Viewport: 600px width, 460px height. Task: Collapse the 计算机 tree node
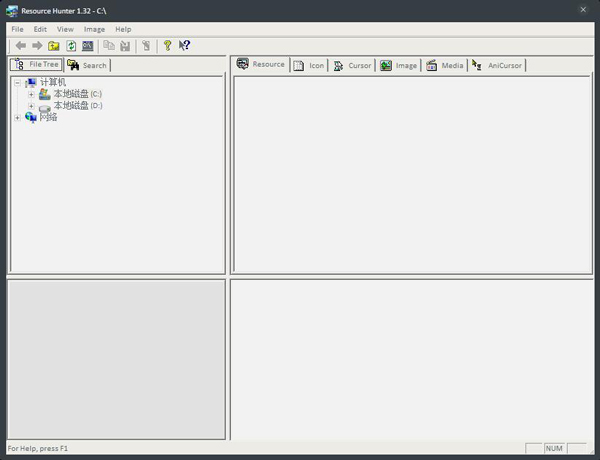click(x=17, y=83)
